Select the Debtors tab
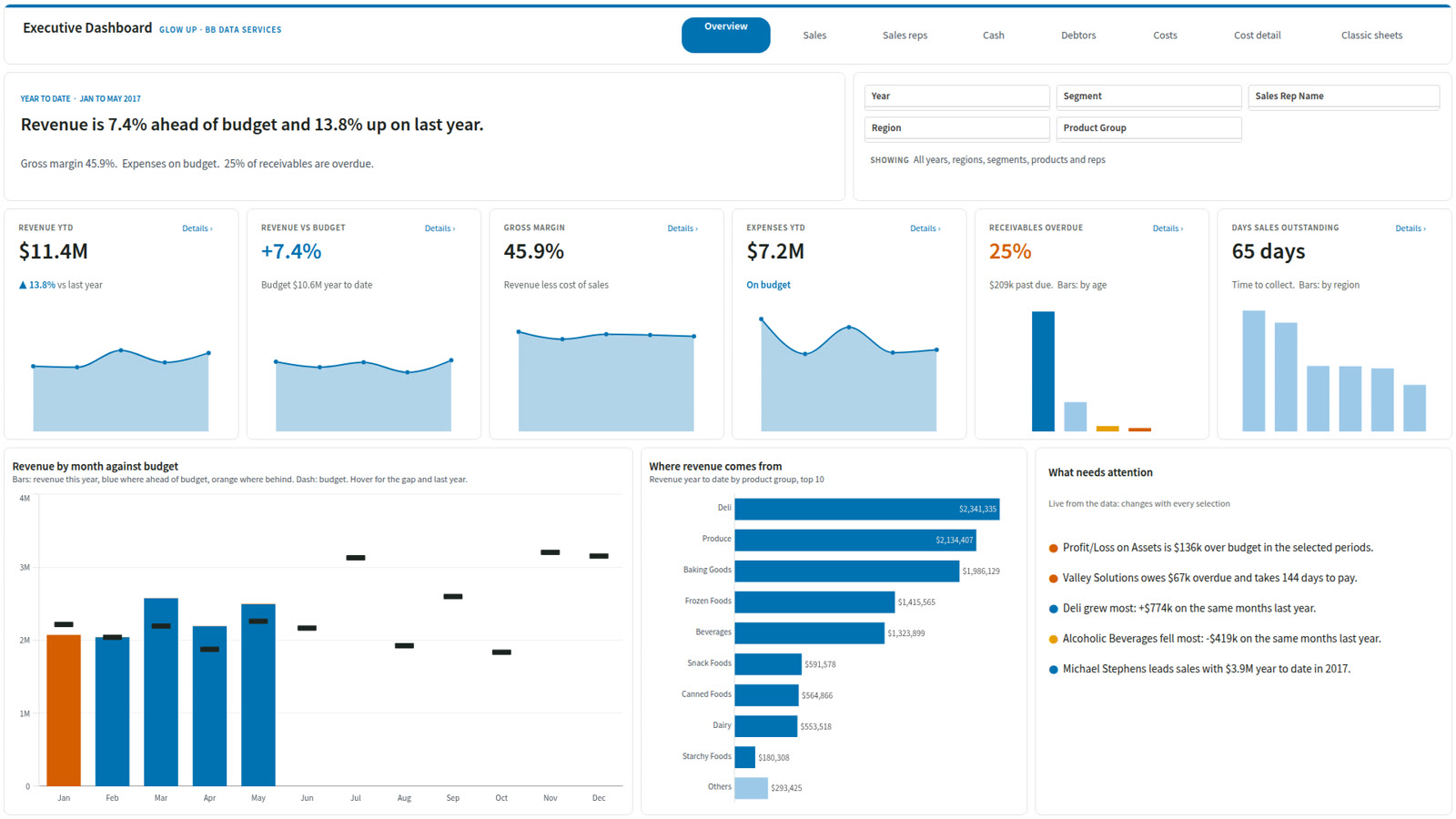Image resolution: width=1456 pixels, height=819 pixels. [x=1078, y=35]
